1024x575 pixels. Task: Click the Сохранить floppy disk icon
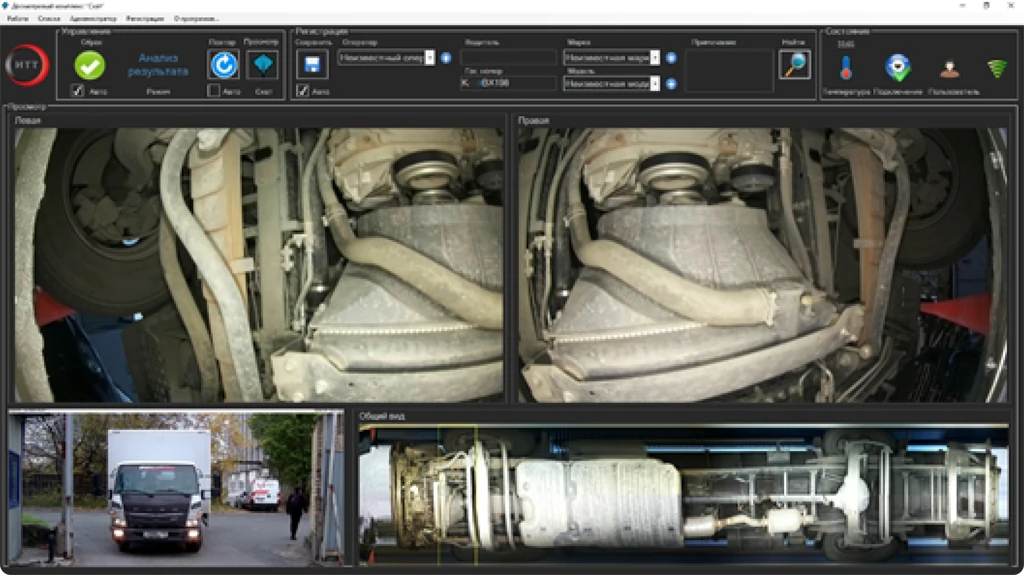pos(312,65)
